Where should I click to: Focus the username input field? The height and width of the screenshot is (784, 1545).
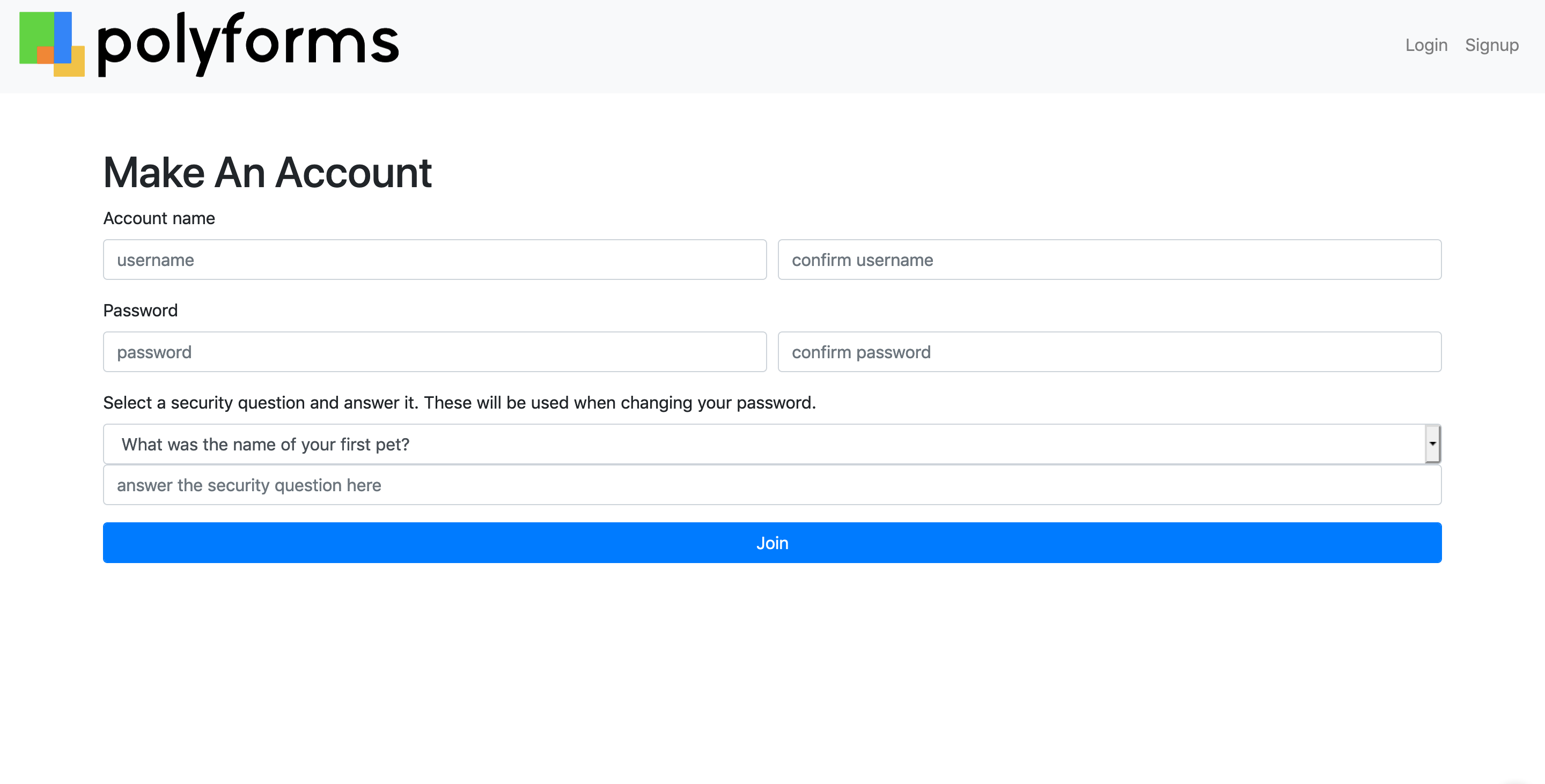pyautogui.click(x=435, y=260)
